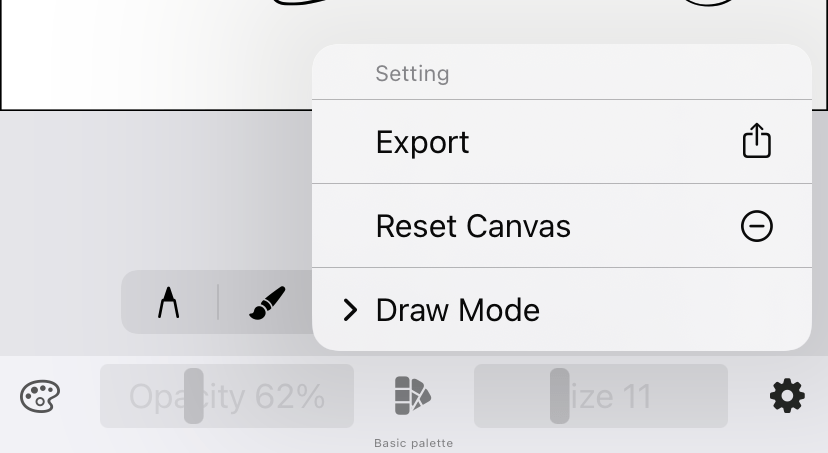Click the divider between compass and brush tools
This screenshot has width=828, height=453.
tap(218, 302)
